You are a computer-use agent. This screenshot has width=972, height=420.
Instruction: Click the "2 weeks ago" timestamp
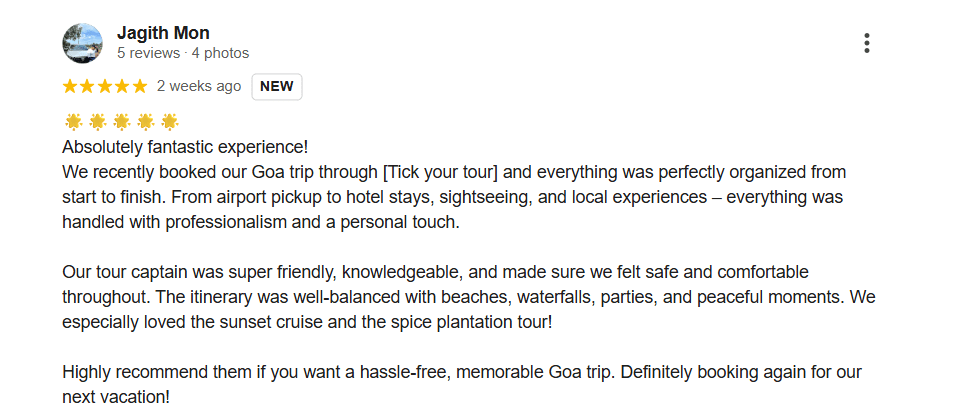coord(199,86)
